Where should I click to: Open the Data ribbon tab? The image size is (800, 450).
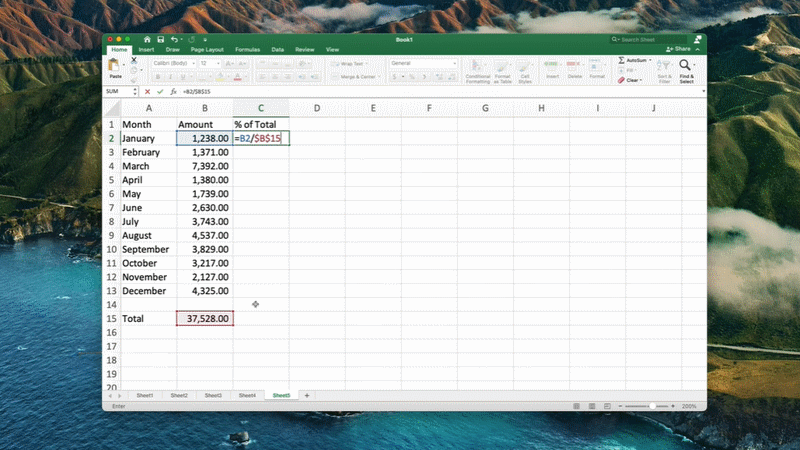point(278,49)
